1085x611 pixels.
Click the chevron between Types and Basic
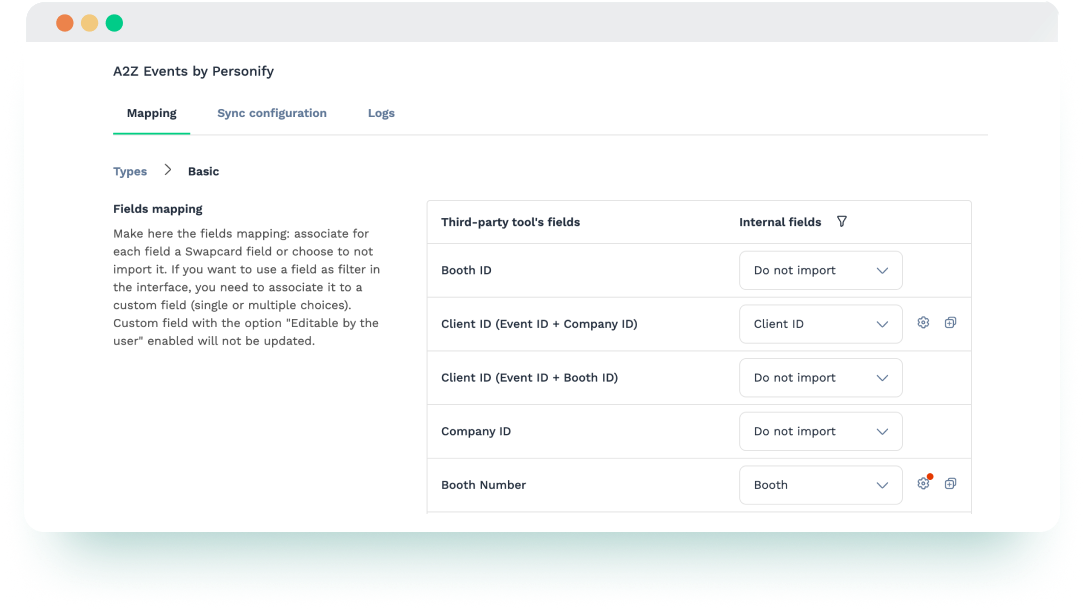[166, 171]
